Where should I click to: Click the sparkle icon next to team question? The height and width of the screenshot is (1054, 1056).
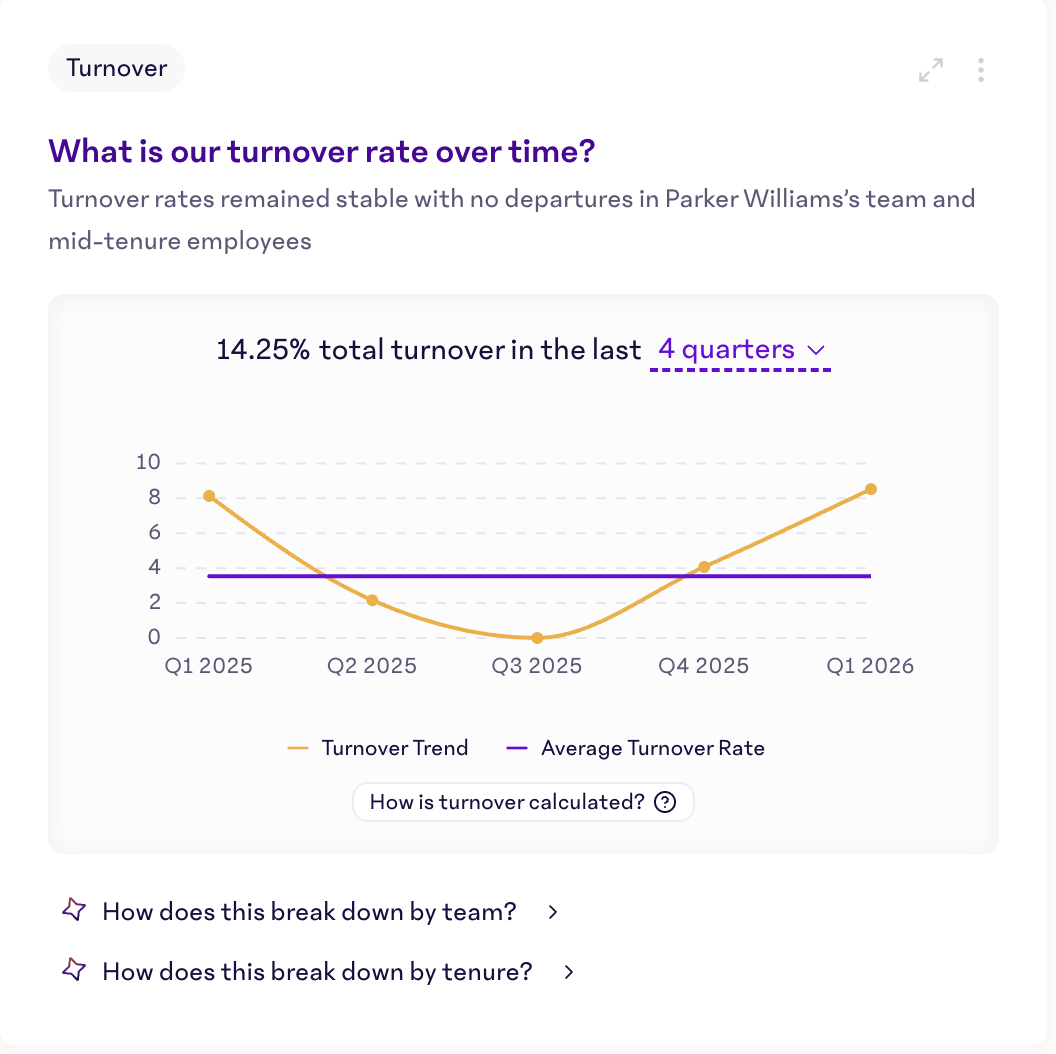(72, 911)
